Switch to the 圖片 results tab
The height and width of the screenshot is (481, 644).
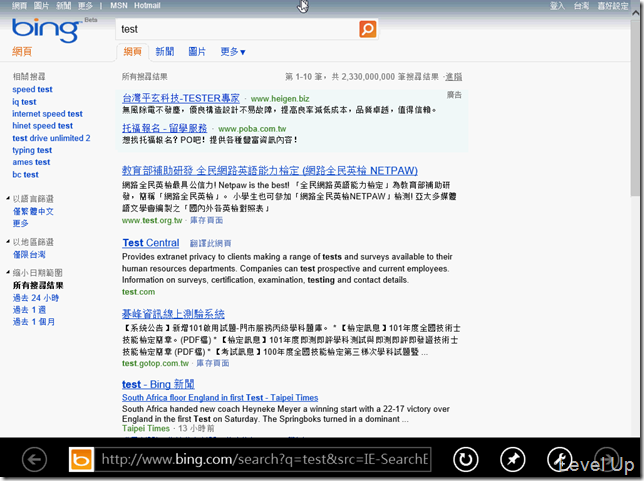pos(197,52)
